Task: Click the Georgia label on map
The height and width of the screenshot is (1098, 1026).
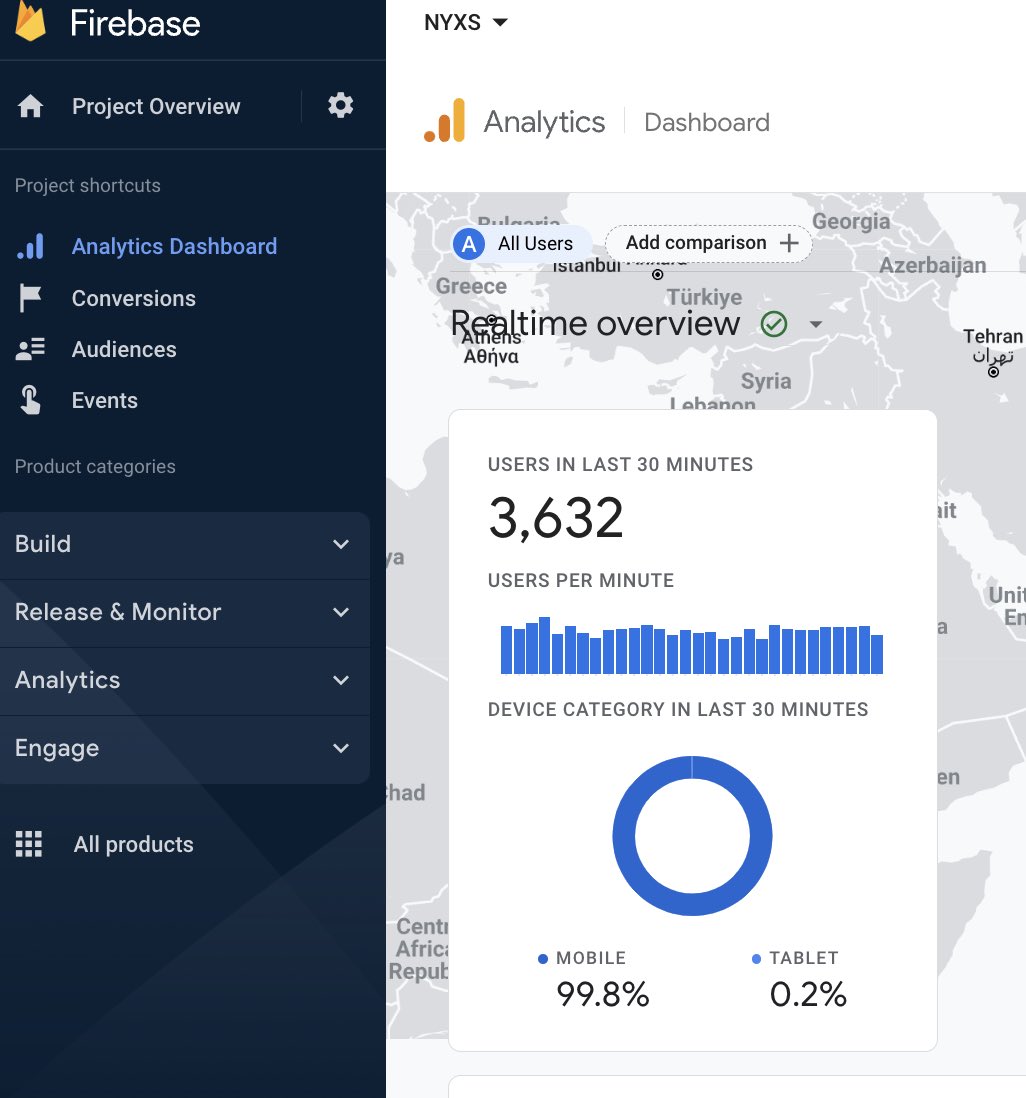Action: (x=851, y=221)
